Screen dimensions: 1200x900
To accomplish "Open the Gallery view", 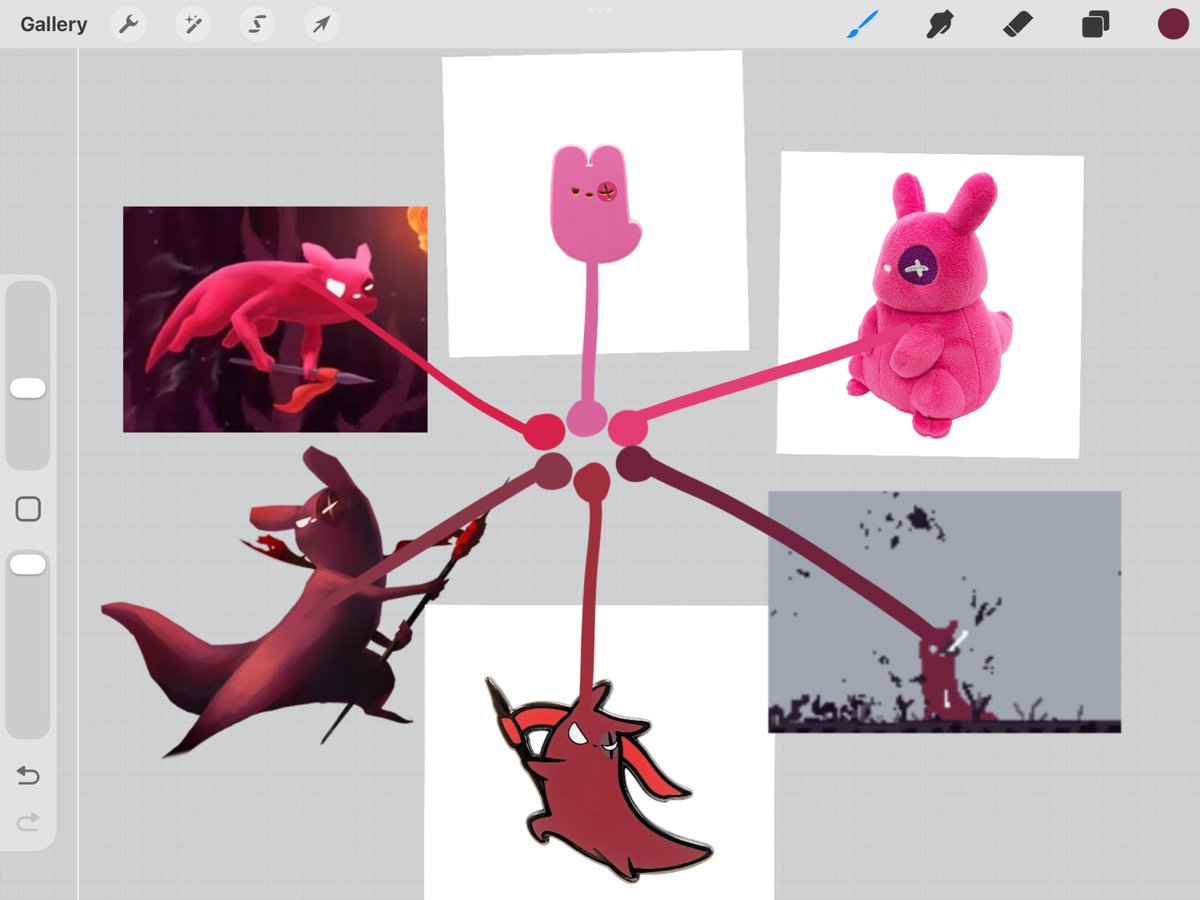I will pyautogui.click(x=54, y=24).
